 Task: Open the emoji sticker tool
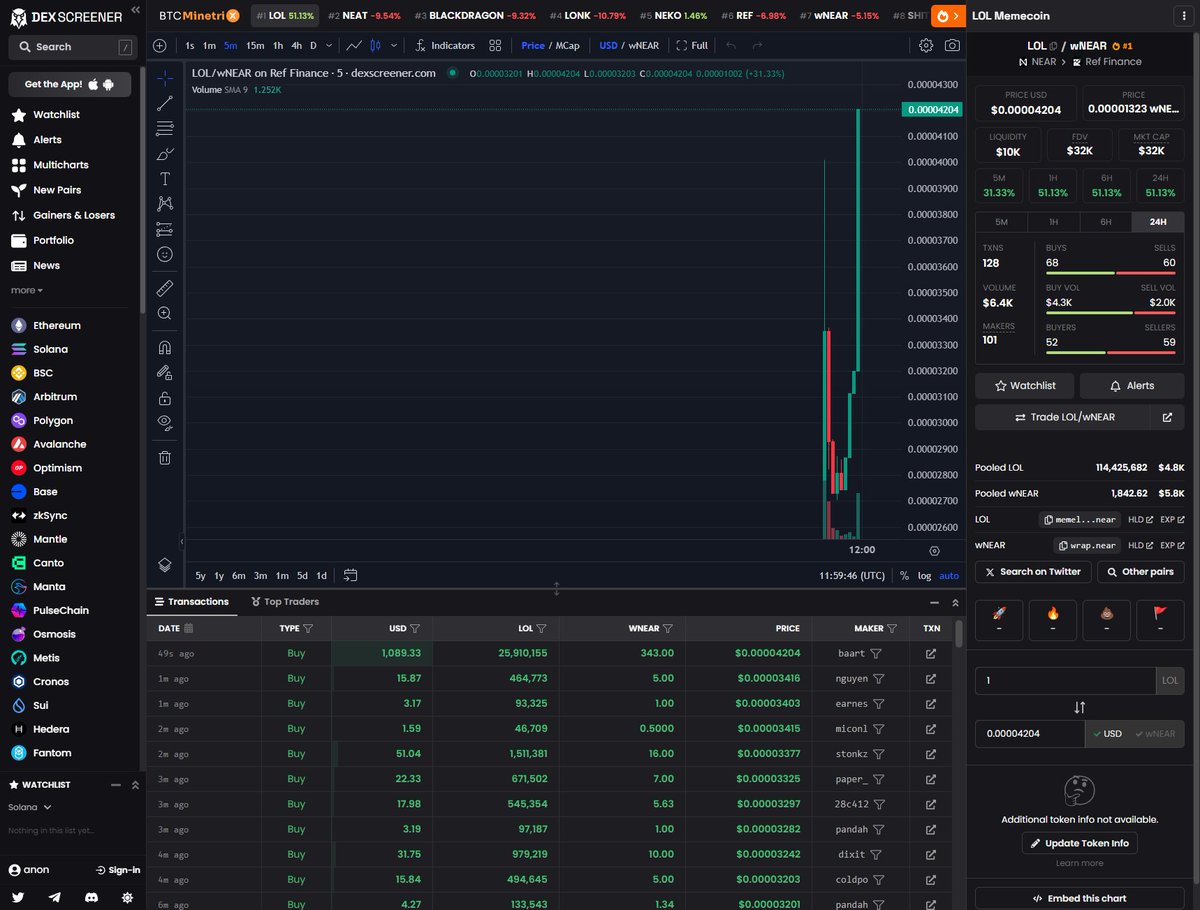(165, 255)
